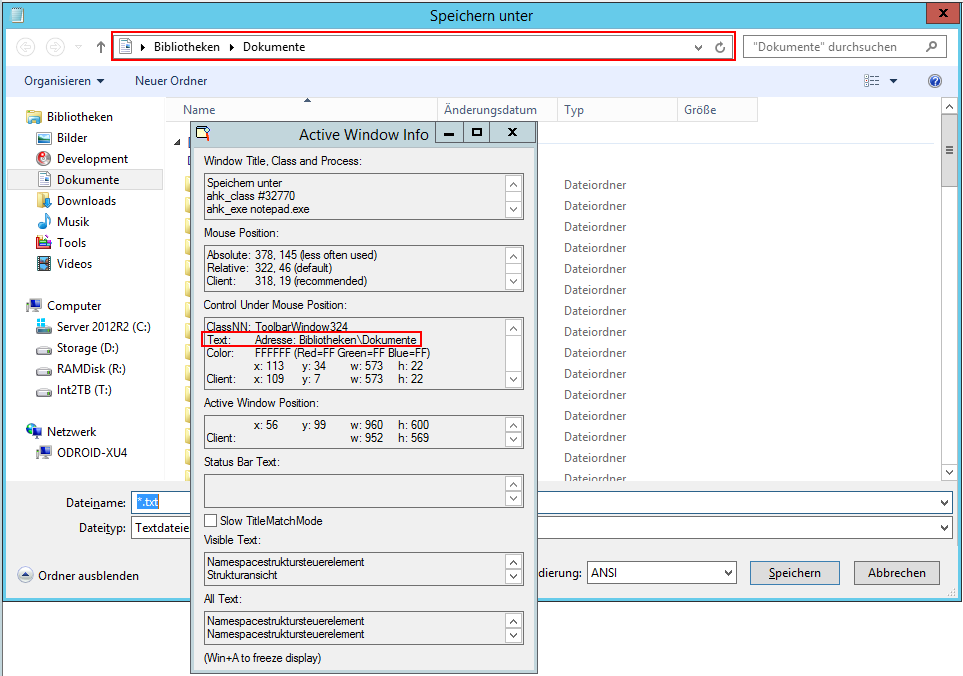Image resolution: width=963 pixels, height=676 pixels.
Task: Open the help question mark icon
Action: click(935, 81)
